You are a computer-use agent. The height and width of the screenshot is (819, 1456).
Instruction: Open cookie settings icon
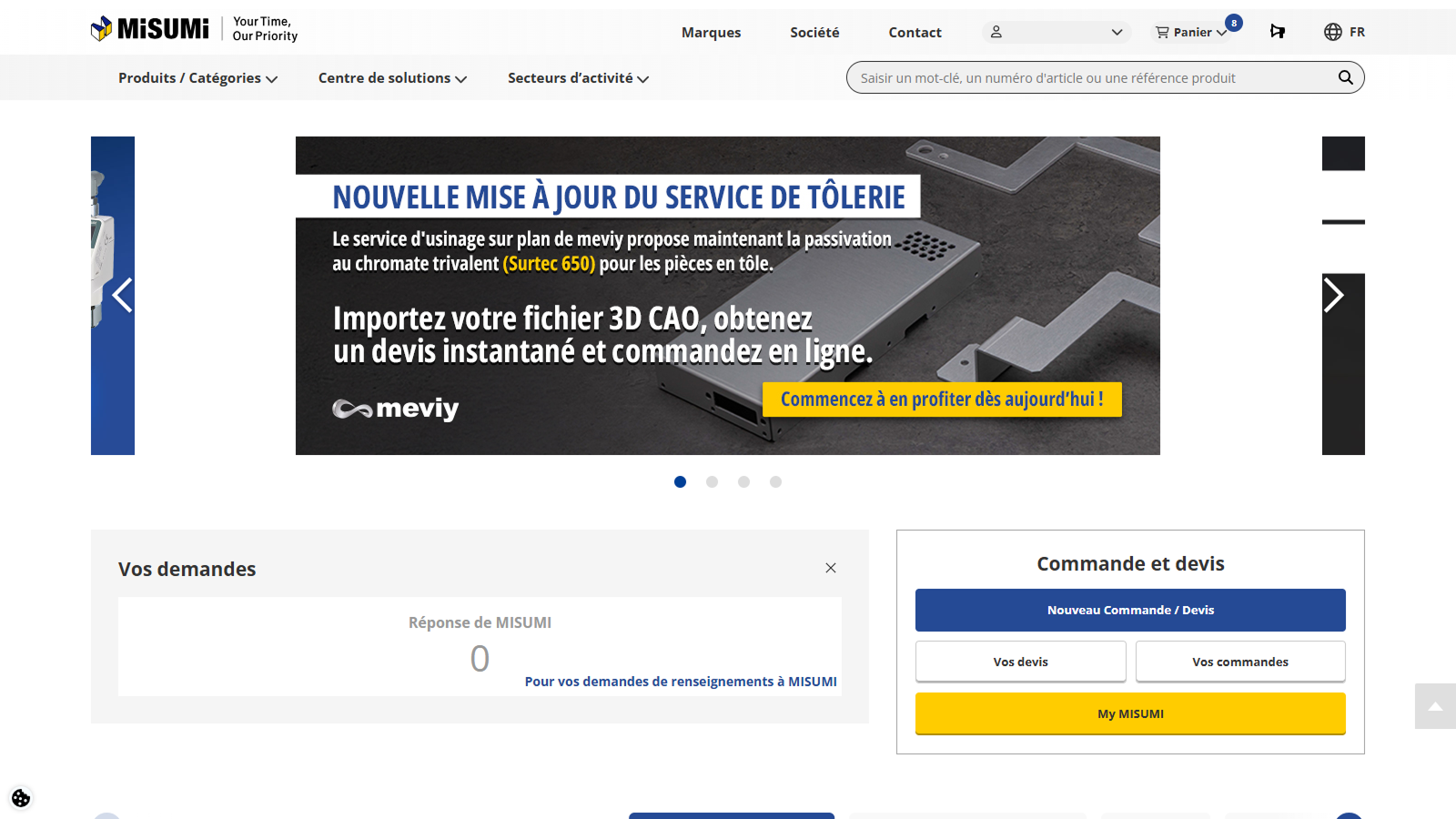(21, 798)
